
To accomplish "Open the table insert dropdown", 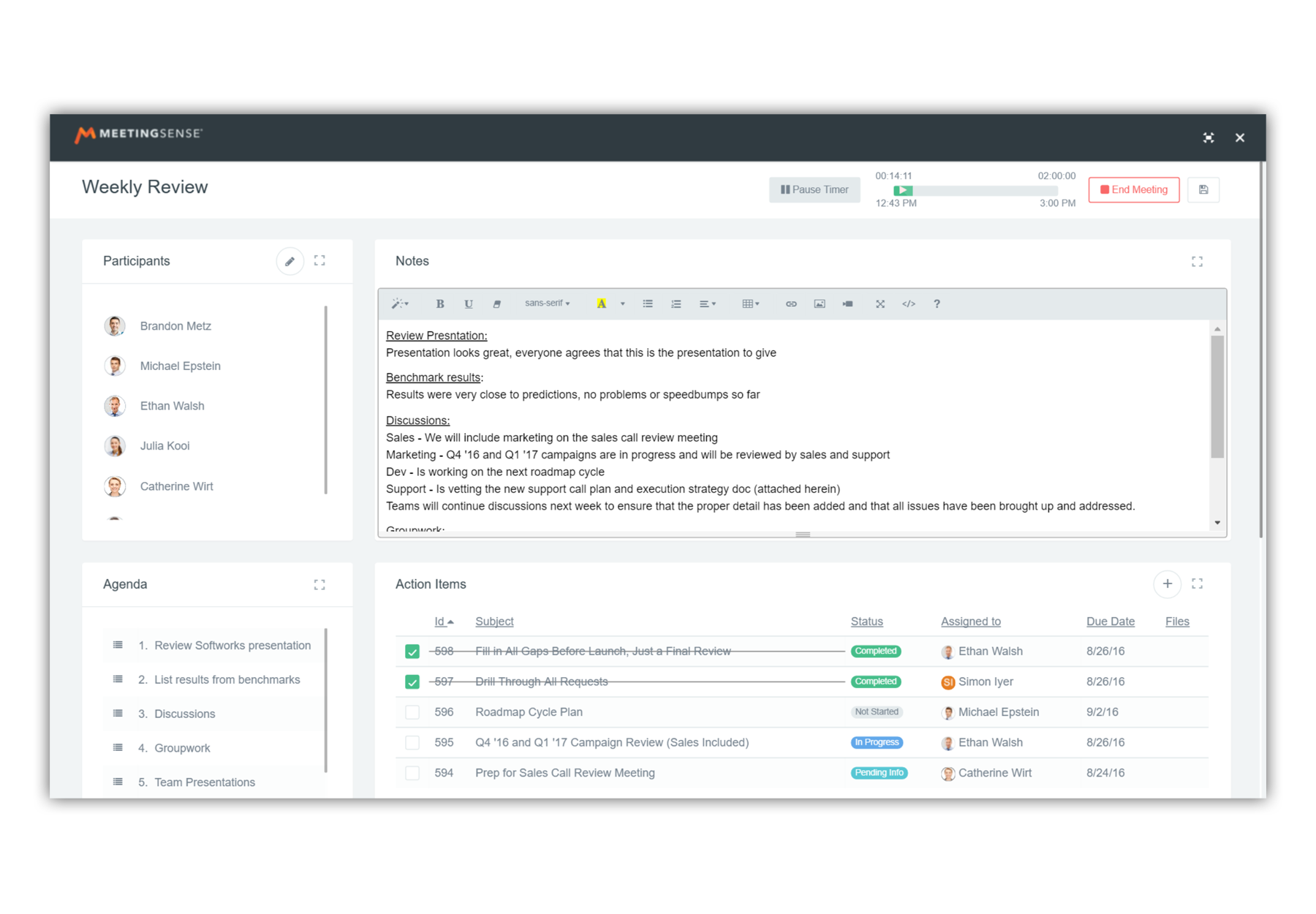I will pyautogui.click(x=751, y=304).
